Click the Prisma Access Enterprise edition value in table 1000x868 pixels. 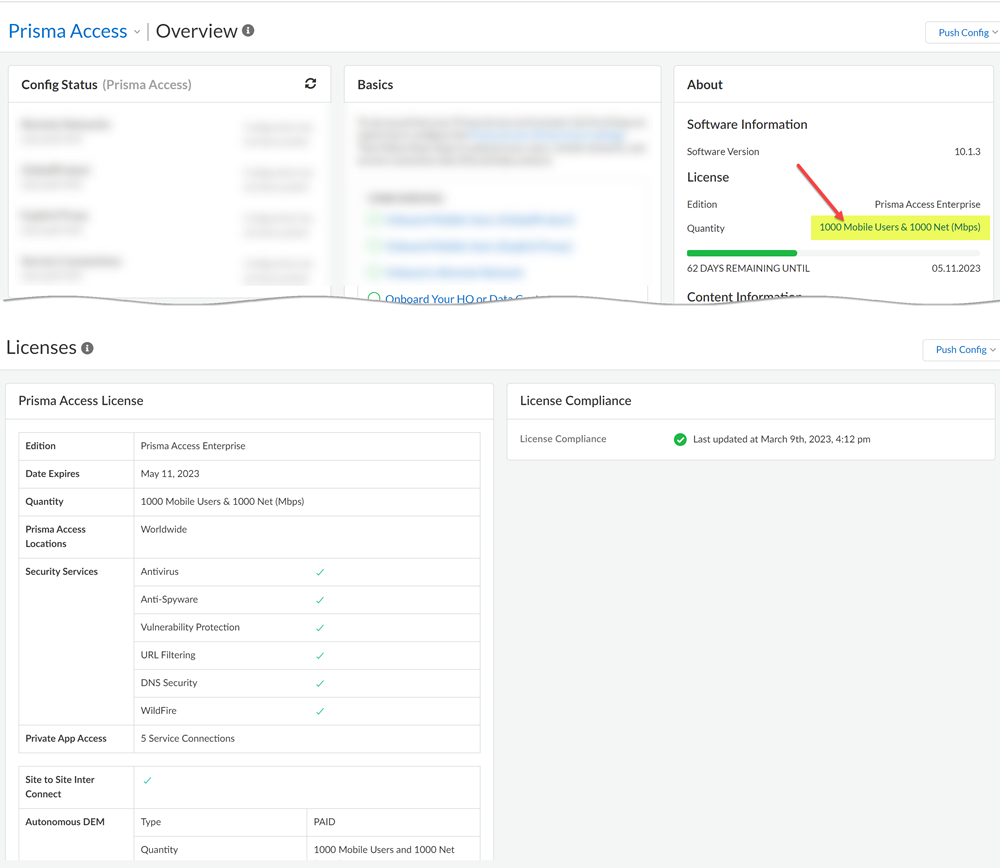coord(193,446)
